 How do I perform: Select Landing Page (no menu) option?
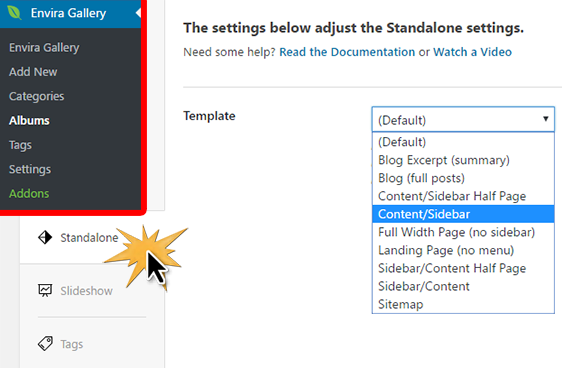[463, 250]
